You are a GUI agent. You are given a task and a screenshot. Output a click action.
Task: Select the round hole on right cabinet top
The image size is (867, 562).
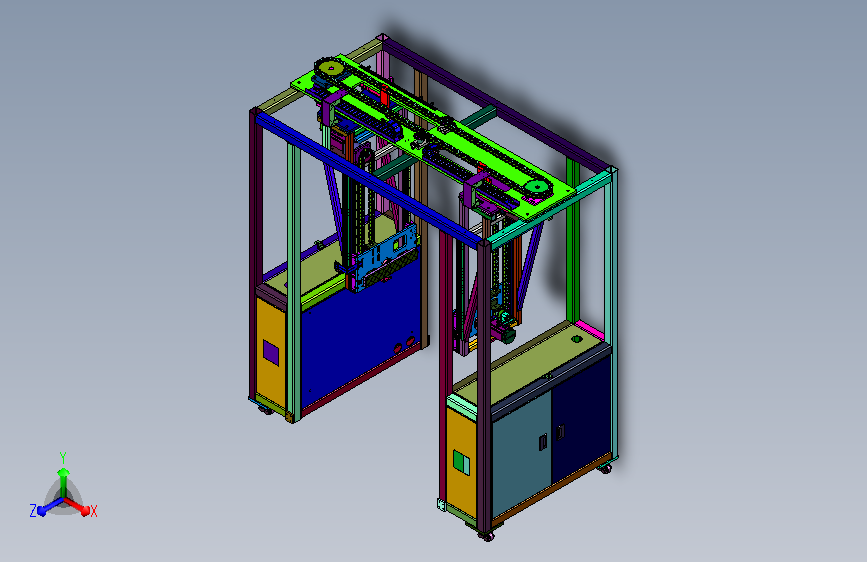pos(576,339)
